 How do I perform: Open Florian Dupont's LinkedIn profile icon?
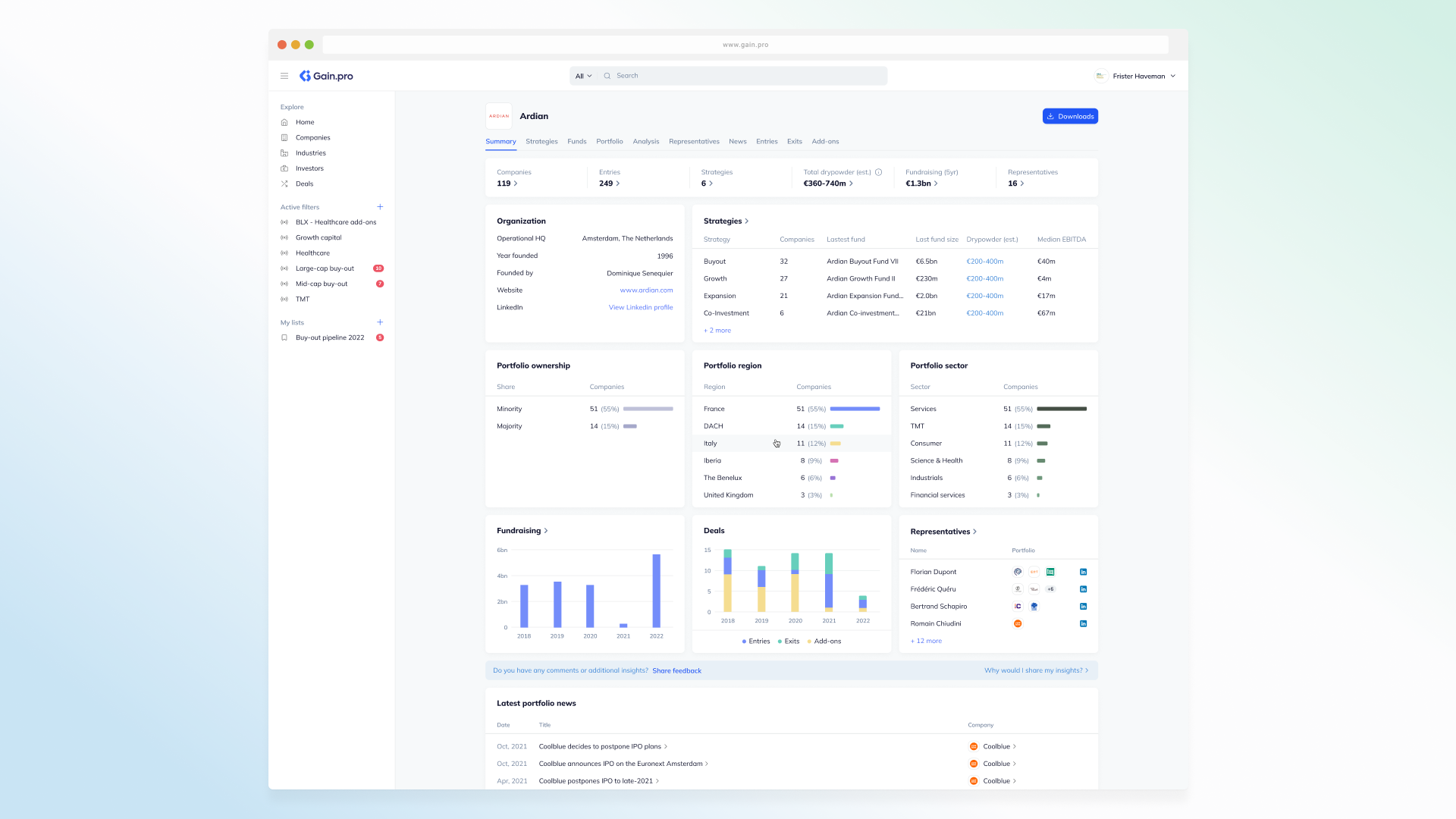(x=1083, y=571)
